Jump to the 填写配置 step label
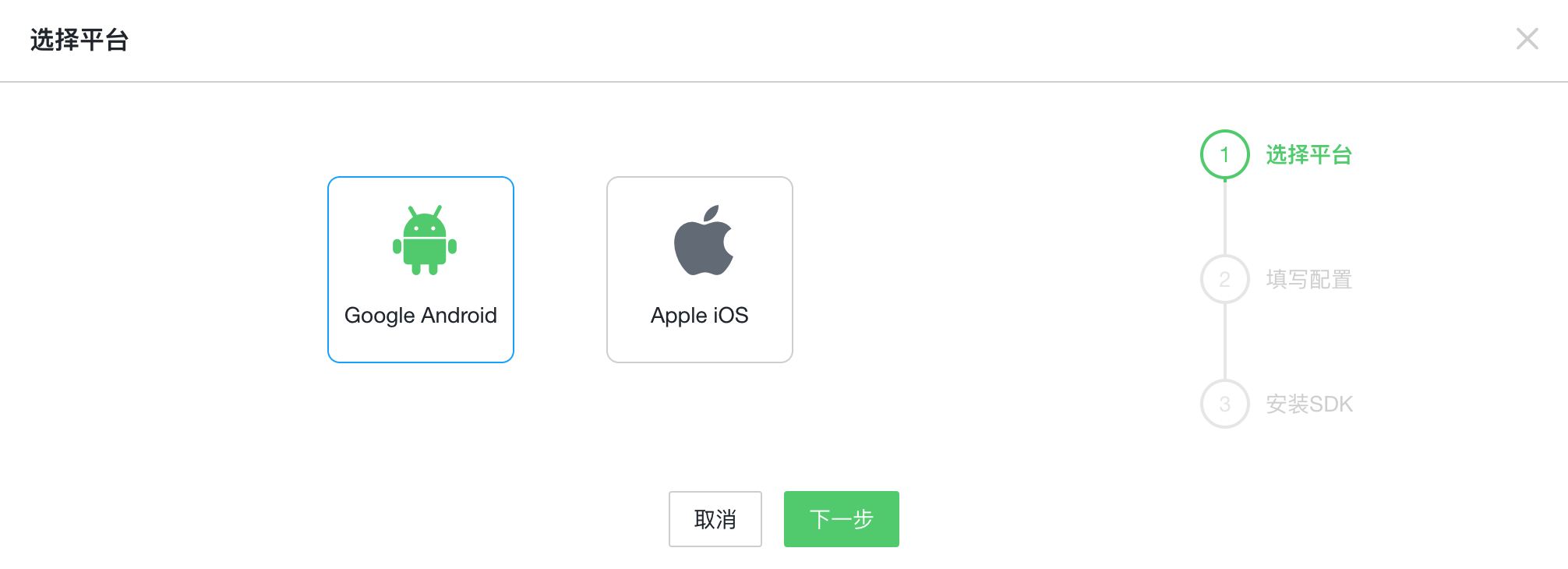Image resolution: width=1568 pixels, height=569 pixels. [1308, 279]
